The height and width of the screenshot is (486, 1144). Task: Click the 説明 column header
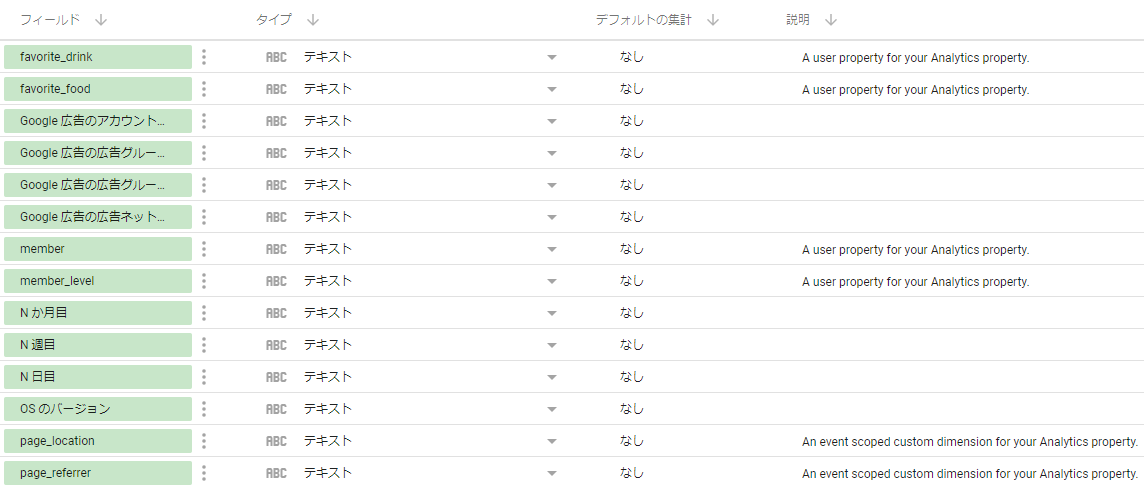coord(798,20)
